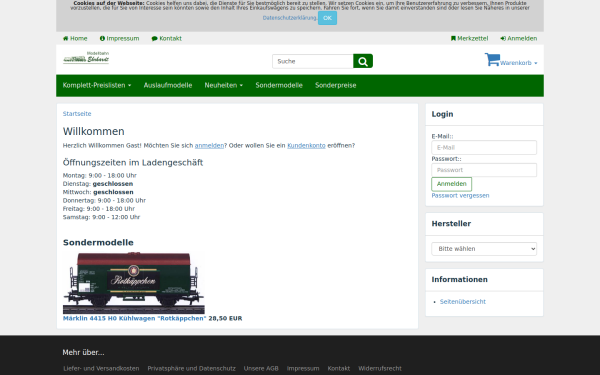Open Märklin 4415 H0 Kühlwagen product link

134,318
